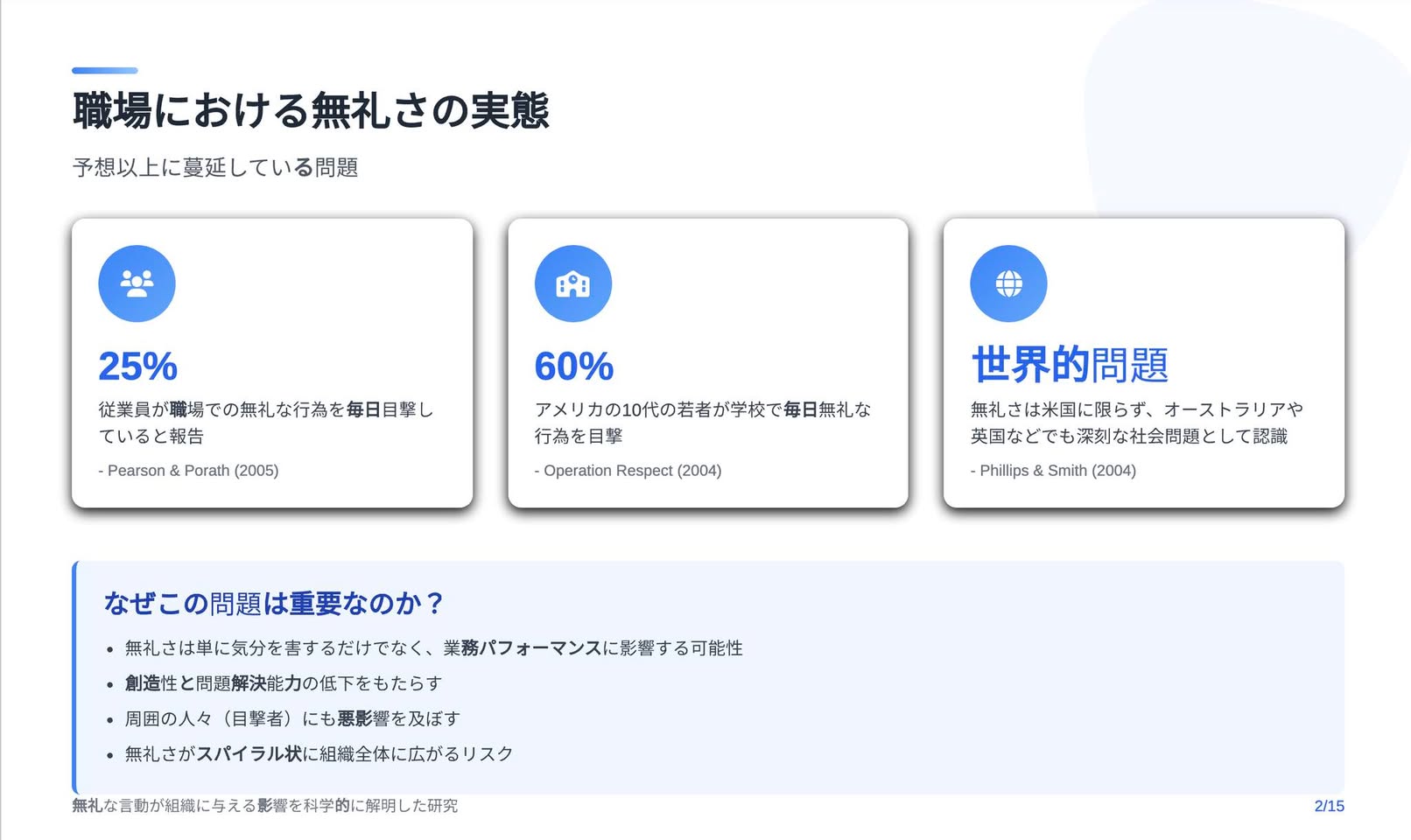This screenshot has width=1411, height=840.
Task: Click the globe icon
Action: coord(1008,283)
